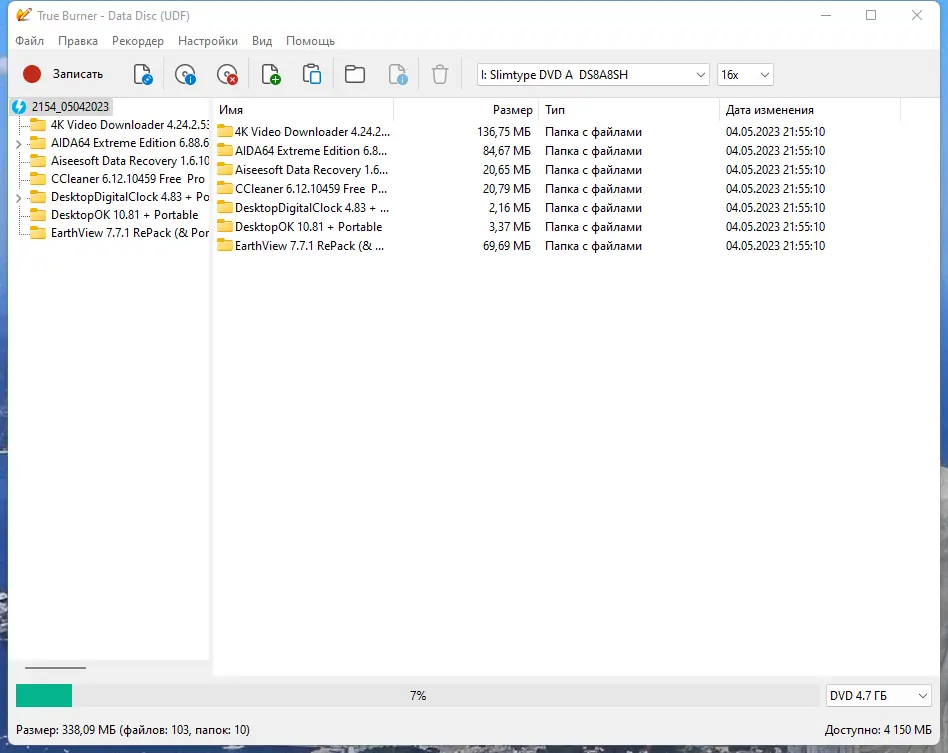Click the Записать burn button
This screenshot has width=948, height=753.
coord(63,74)
